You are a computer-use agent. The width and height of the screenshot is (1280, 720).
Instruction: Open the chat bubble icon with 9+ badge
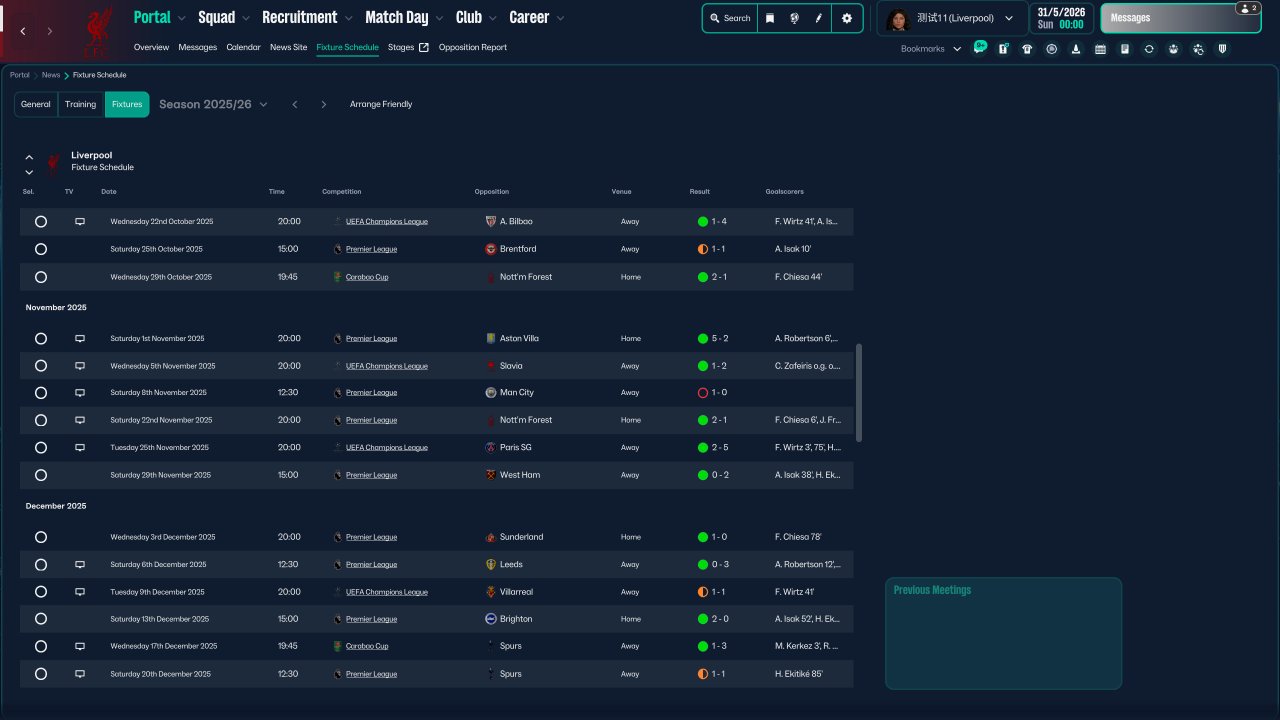point(979,48)
